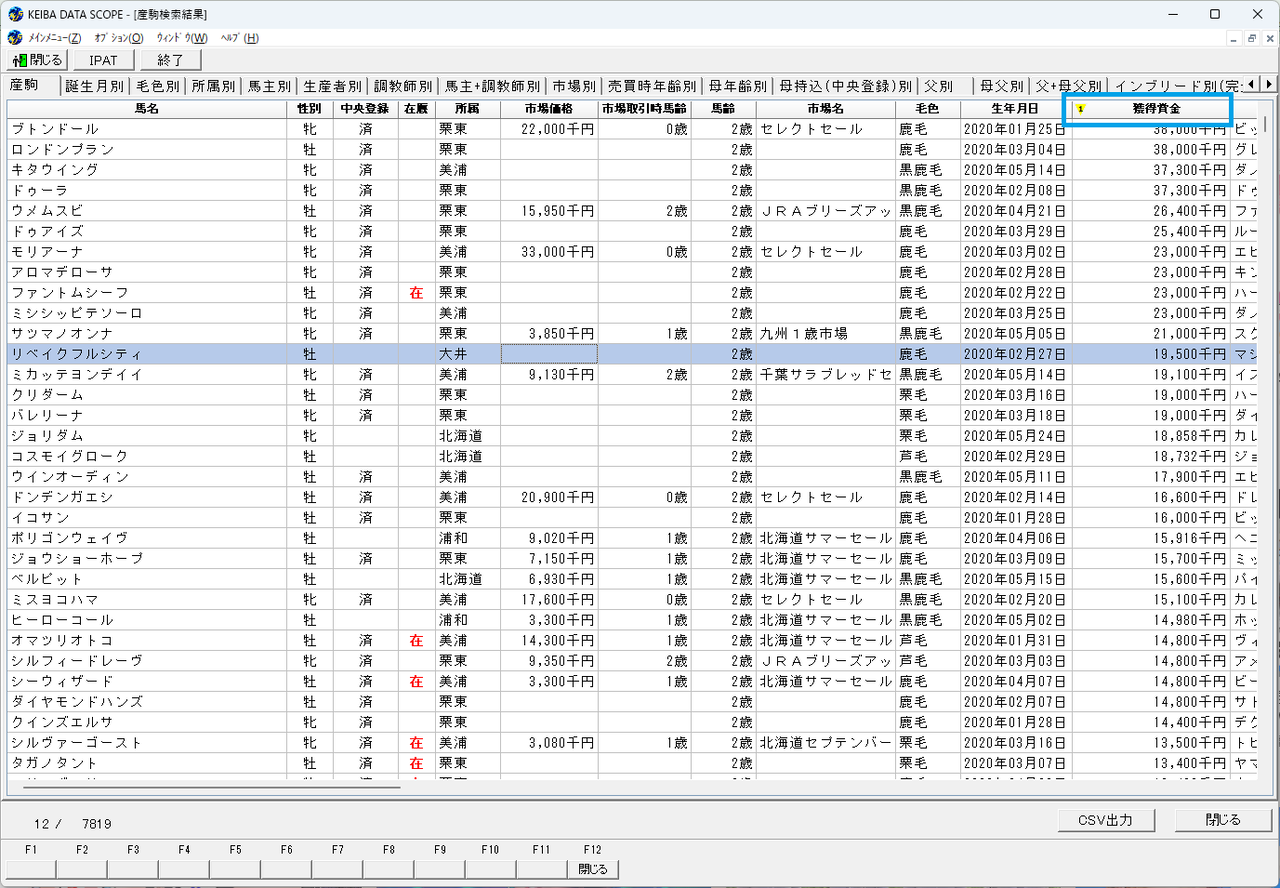Click the 千葉サラブレッドセ market cell
The height and width of the screenshot is (888, 1280).
[x=826, y=374]
